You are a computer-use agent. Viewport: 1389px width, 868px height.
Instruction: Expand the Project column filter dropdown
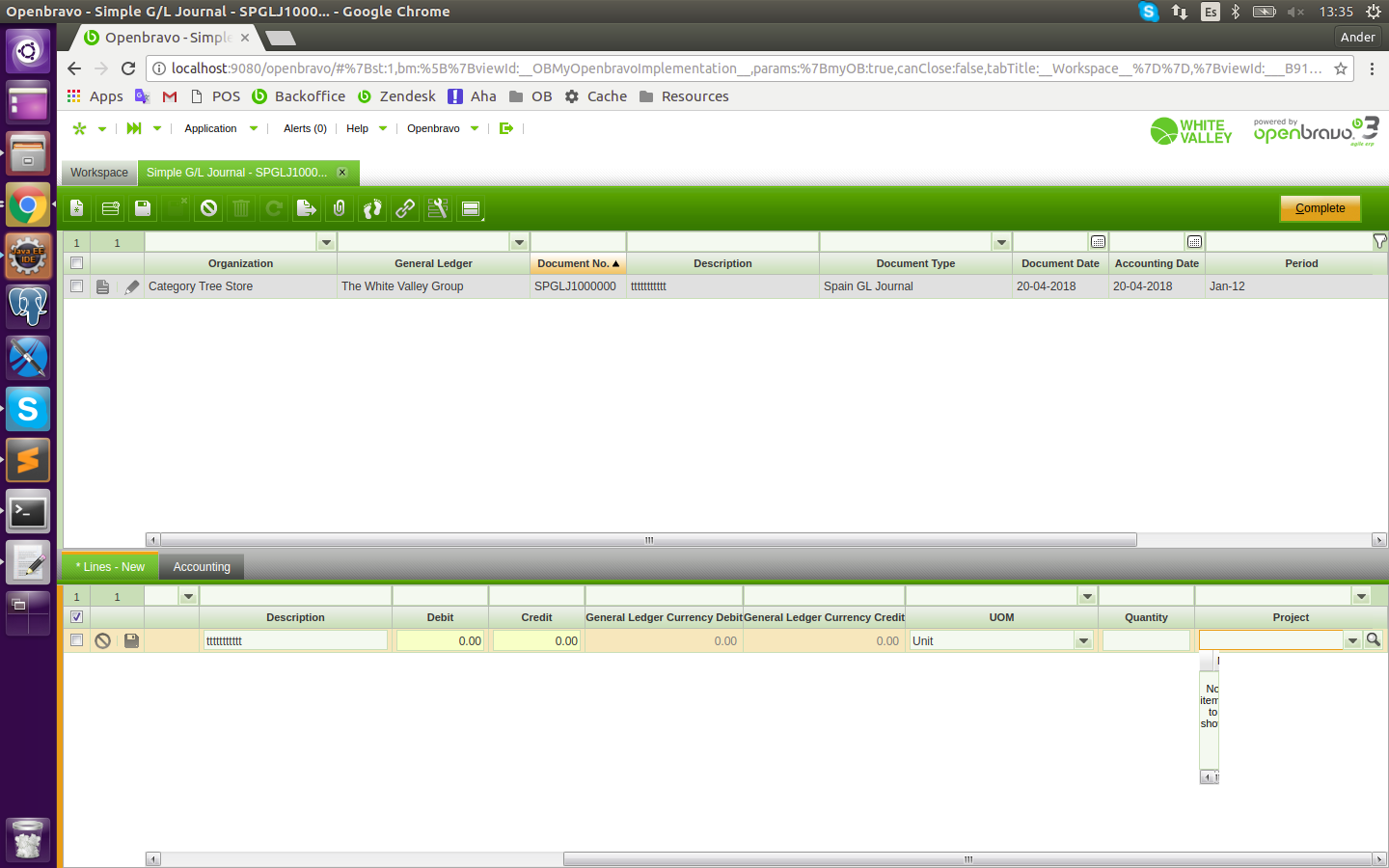[1361, 596]
